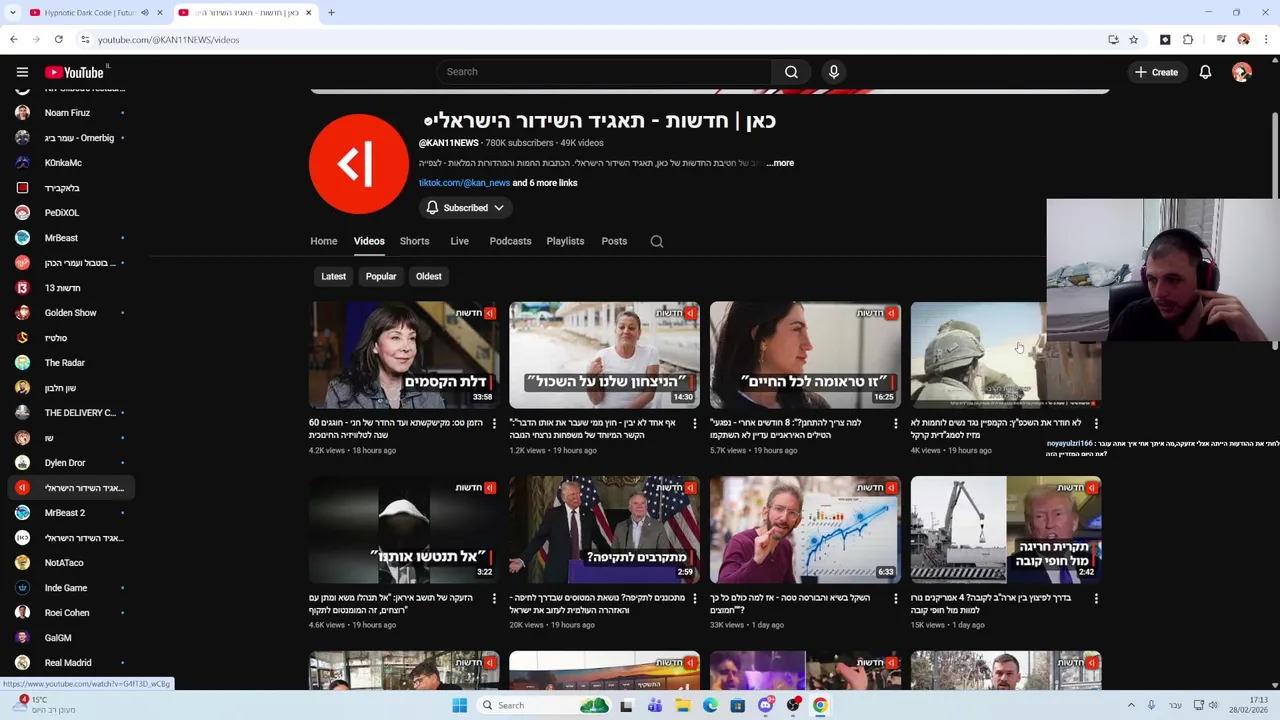
Task: Open the Podcasts tab
Action: pos(510,241)
